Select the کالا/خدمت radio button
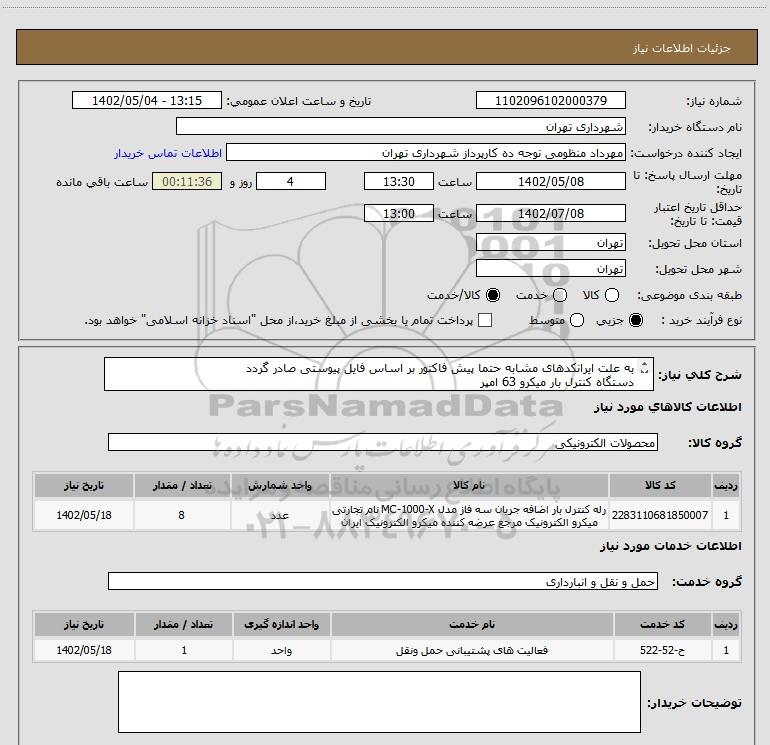770x745 pixels. pyautogui.click(x=493, y=295)
